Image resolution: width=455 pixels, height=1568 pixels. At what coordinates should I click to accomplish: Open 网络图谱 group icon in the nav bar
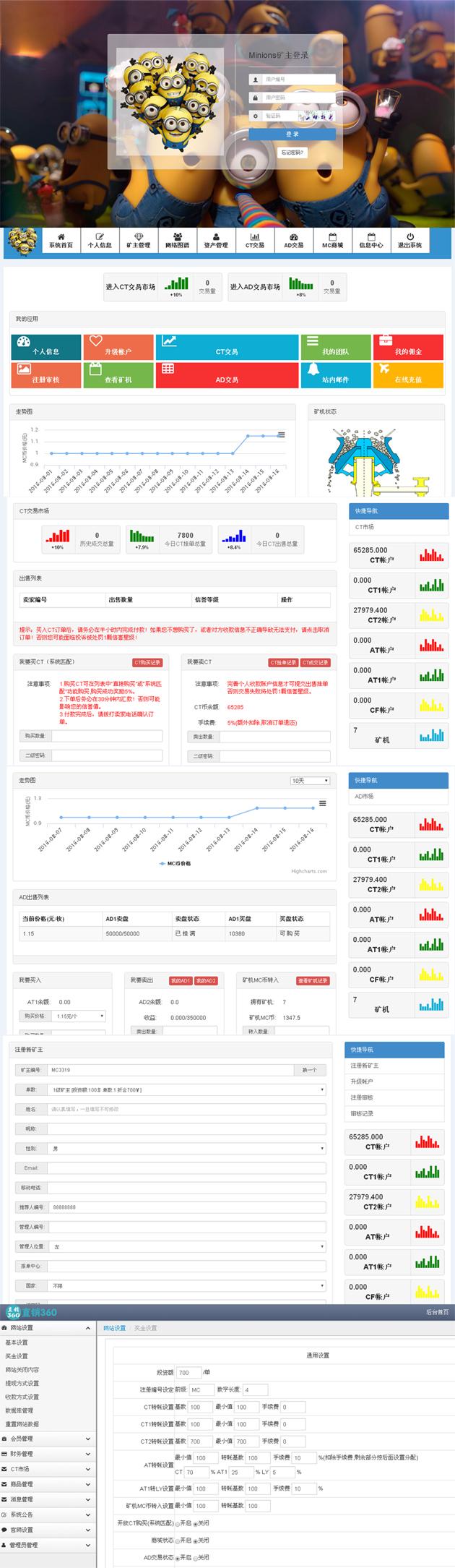tap(177, 236)
